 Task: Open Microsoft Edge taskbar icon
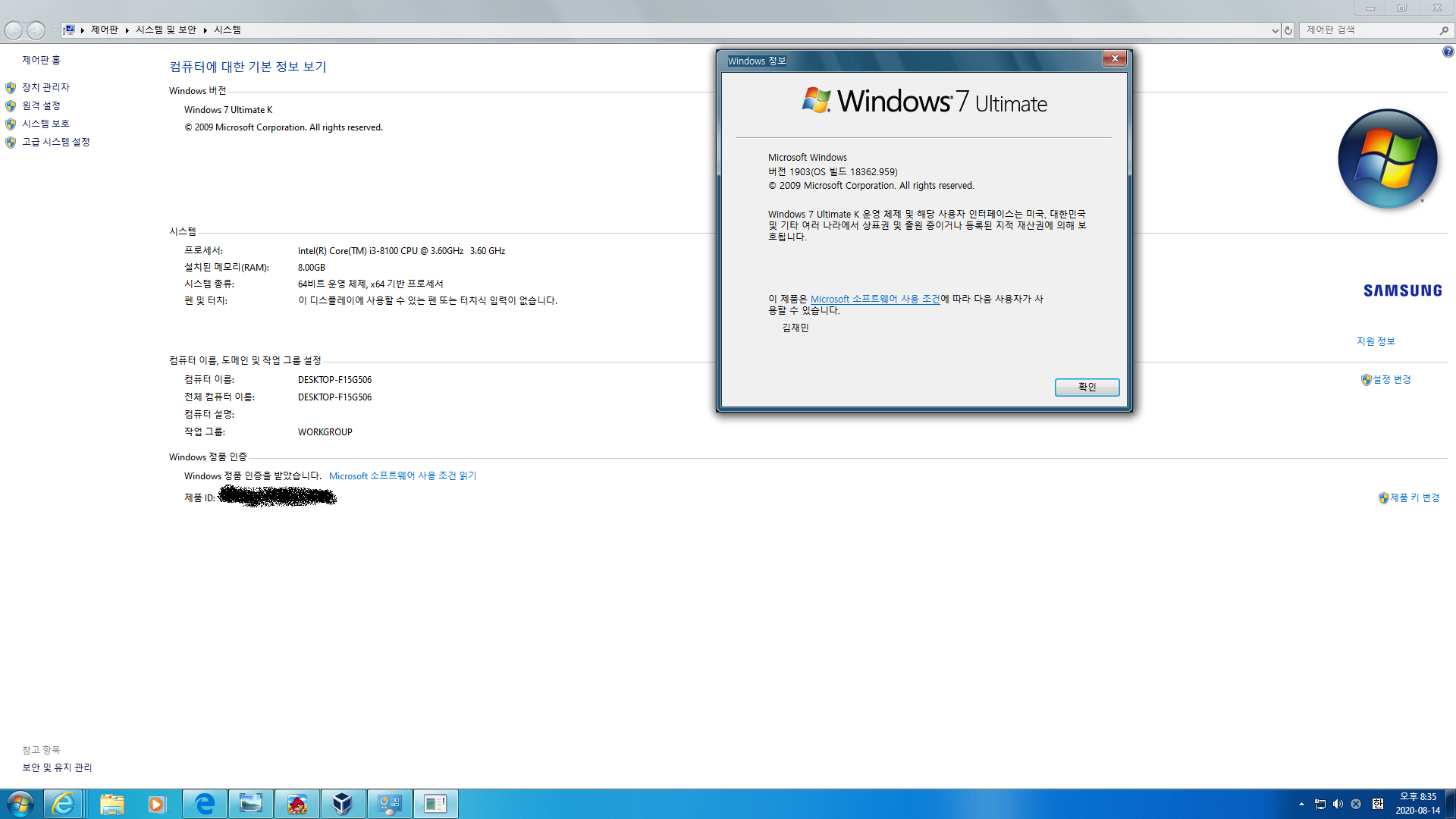205,804
